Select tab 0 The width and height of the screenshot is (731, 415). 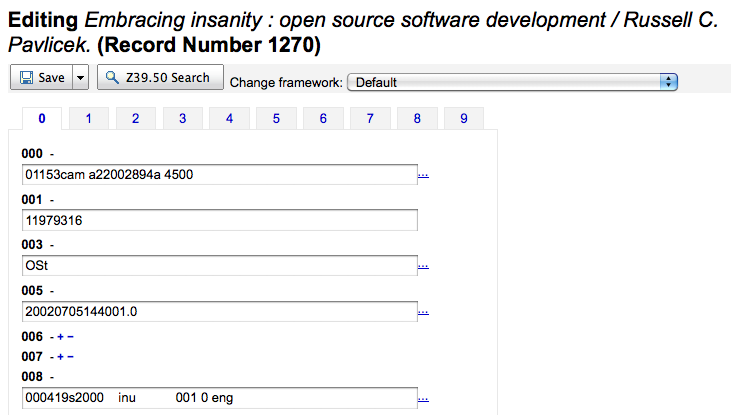[x=42, y=119]
